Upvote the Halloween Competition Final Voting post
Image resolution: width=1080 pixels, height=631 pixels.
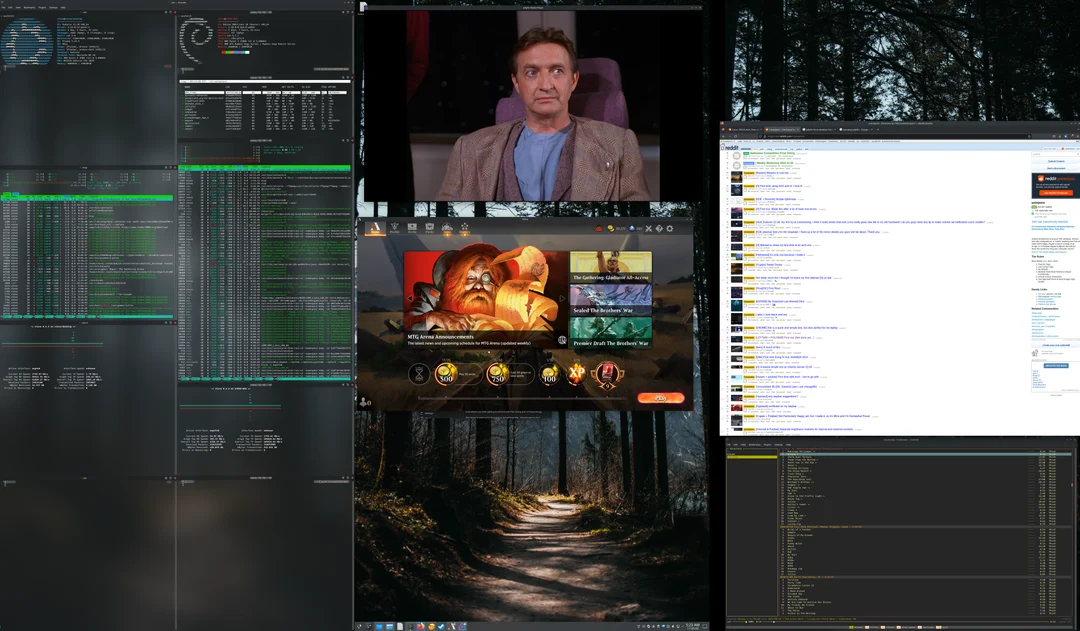pyautogui.click(x=727, y=153)
